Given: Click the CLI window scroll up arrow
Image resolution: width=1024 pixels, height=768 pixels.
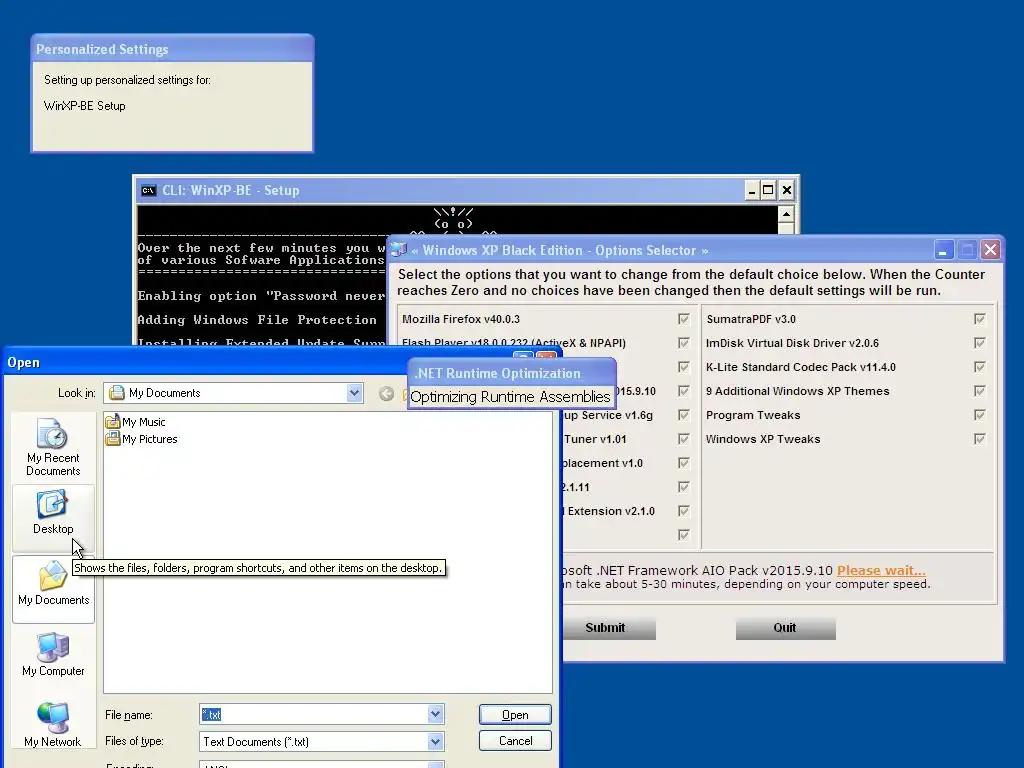Looking at the screenshot, I should (786, 214).
